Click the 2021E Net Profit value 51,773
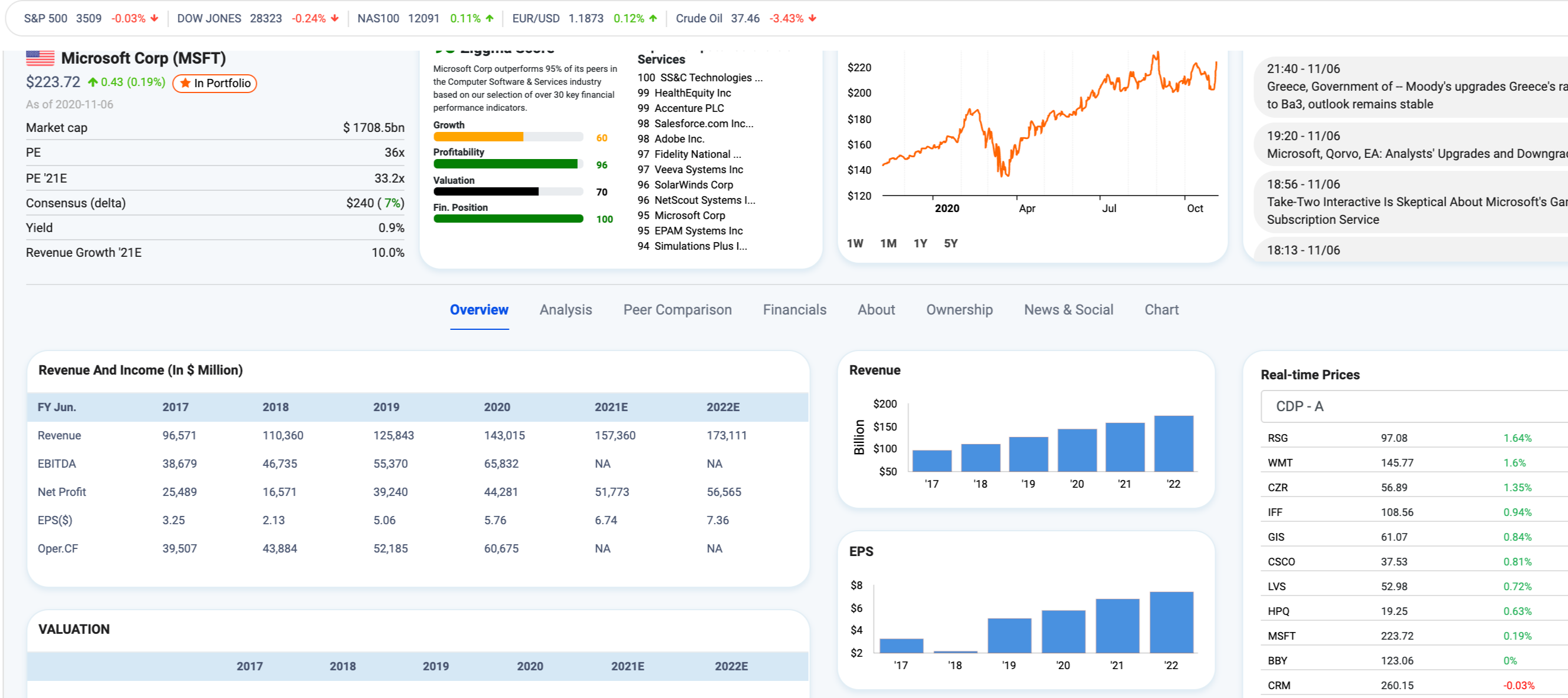1568x698 pixels. tap(612, 492)
